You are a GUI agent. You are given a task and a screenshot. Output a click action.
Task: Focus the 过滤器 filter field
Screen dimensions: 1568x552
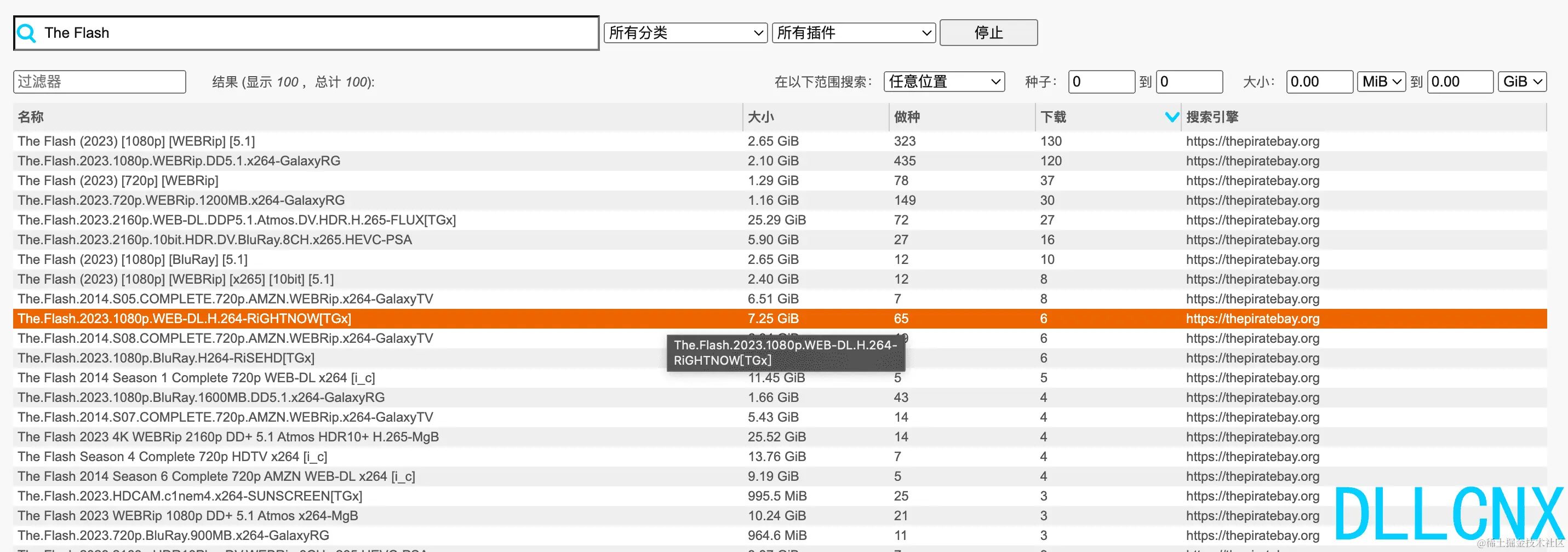pos(99,82)
